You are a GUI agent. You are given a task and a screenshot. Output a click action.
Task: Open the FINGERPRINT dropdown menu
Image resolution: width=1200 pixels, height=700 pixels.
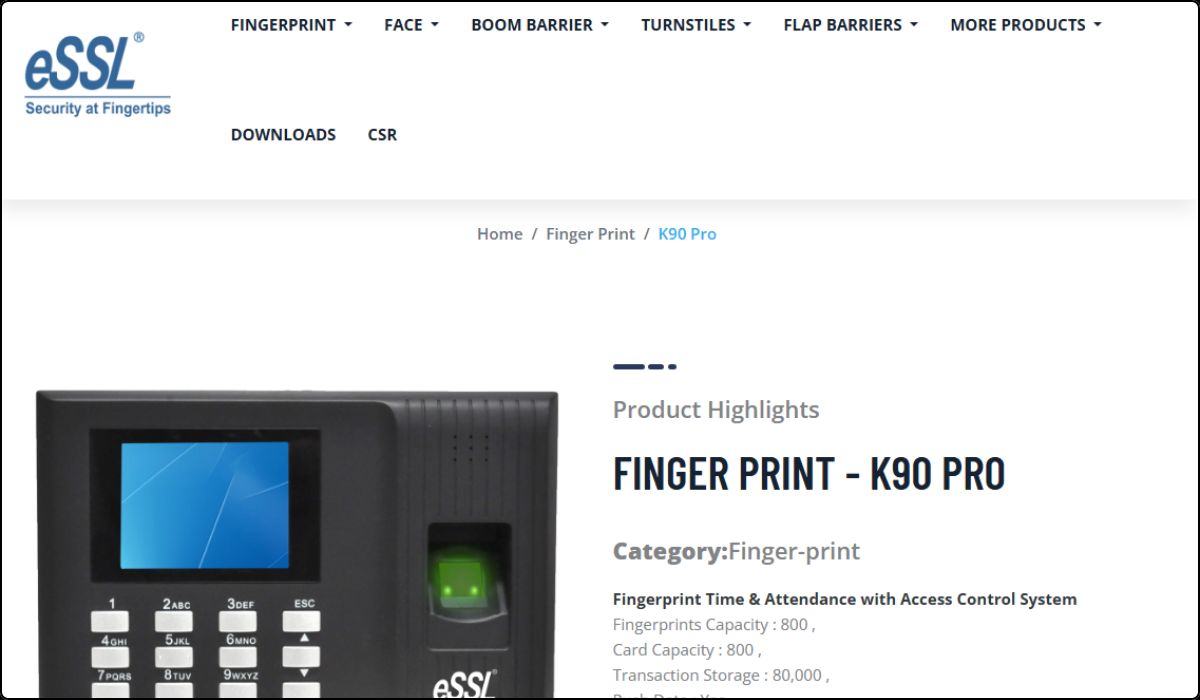[291, 25]
